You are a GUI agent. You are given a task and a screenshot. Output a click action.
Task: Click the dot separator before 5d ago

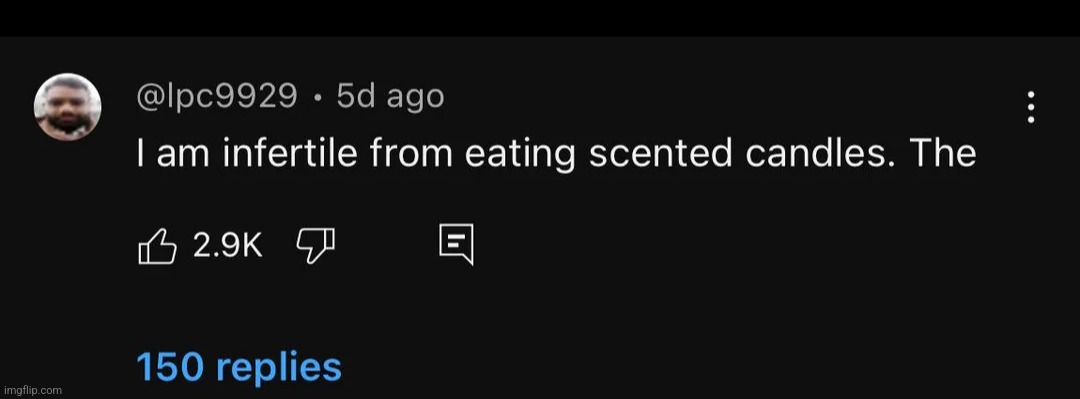(x=317, y=98)
